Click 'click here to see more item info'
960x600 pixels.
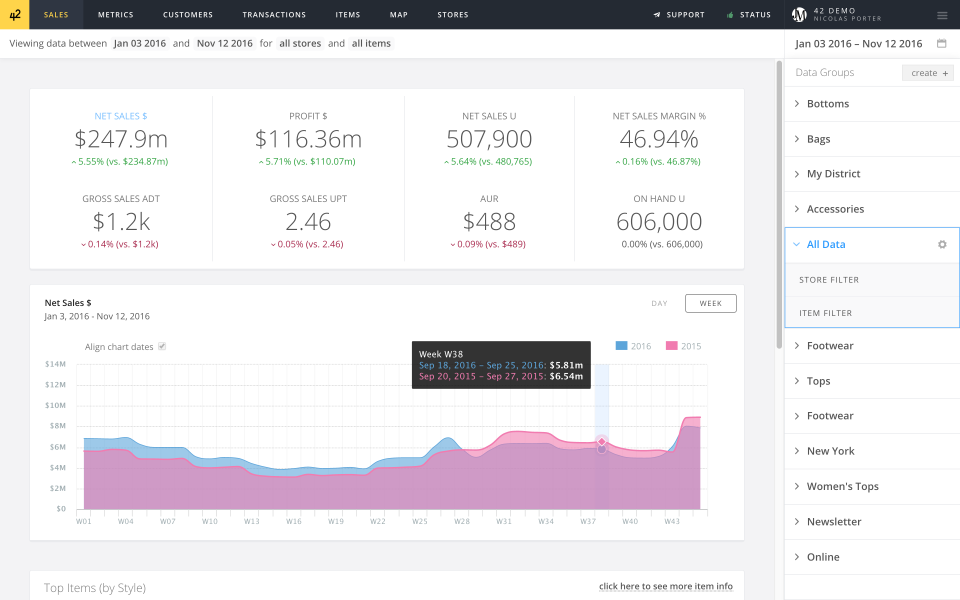point(665,586)
